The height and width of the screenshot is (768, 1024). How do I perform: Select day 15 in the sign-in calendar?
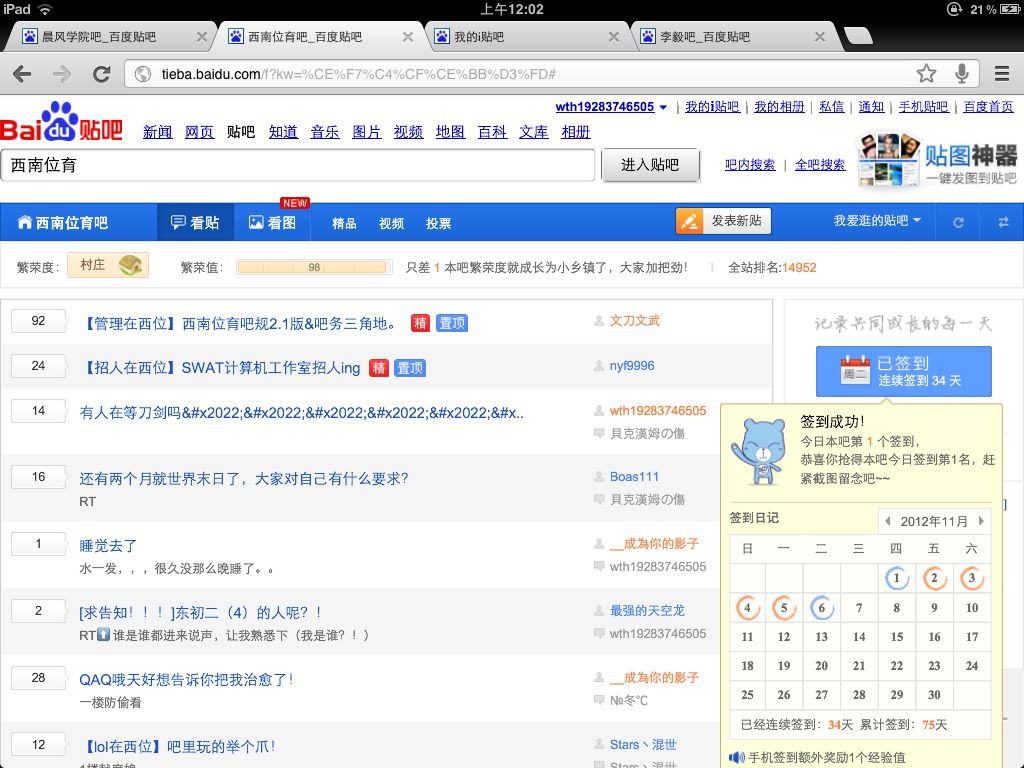point(897,637)
